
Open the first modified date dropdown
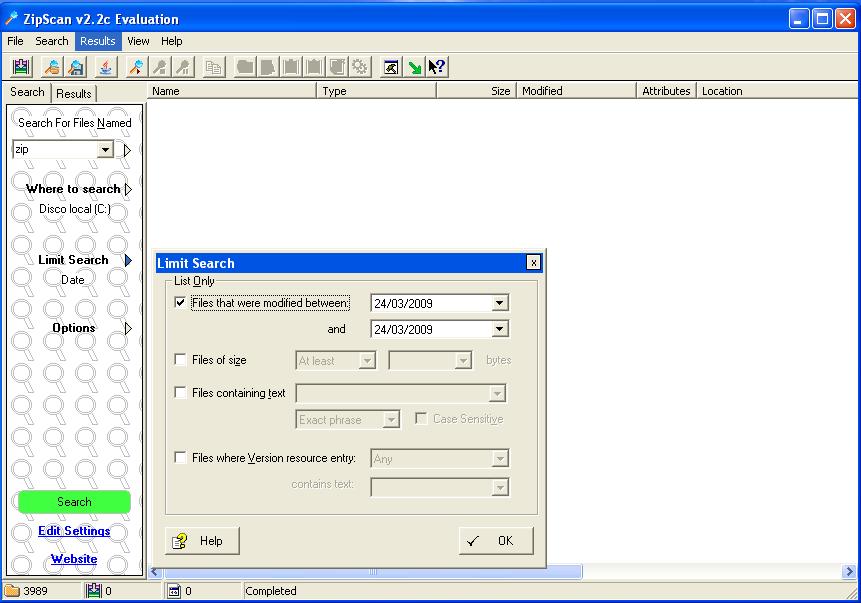click(499, 303)
